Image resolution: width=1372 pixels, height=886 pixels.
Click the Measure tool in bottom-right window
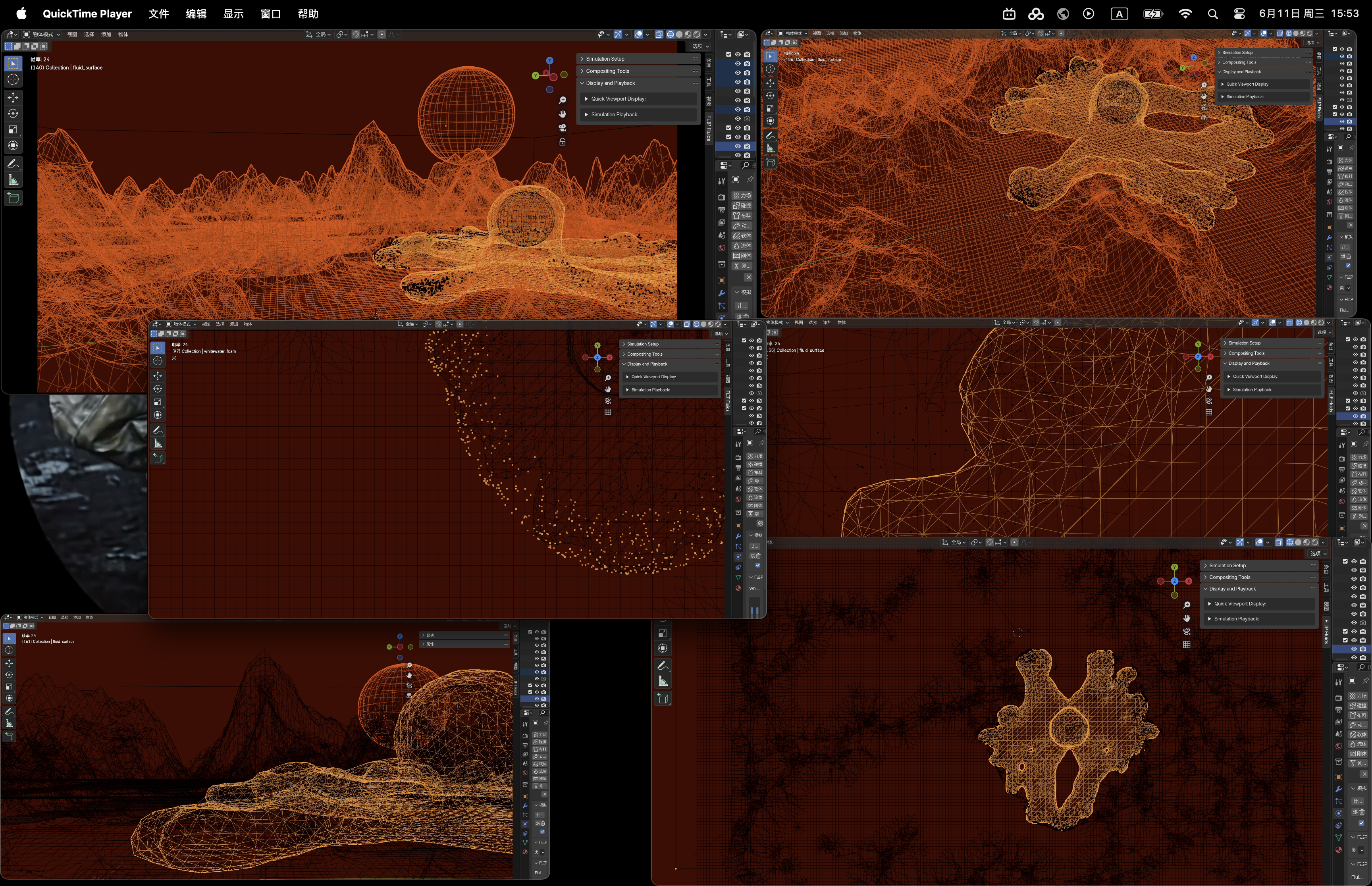[x=663, y=682]
